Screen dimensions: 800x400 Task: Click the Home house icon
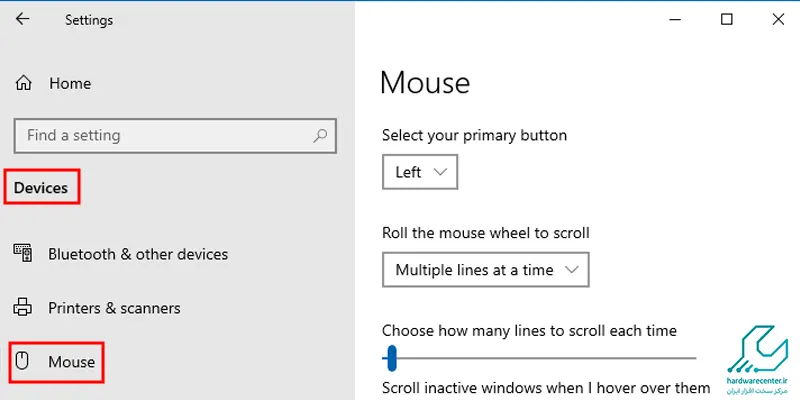(x=24, y=84)
